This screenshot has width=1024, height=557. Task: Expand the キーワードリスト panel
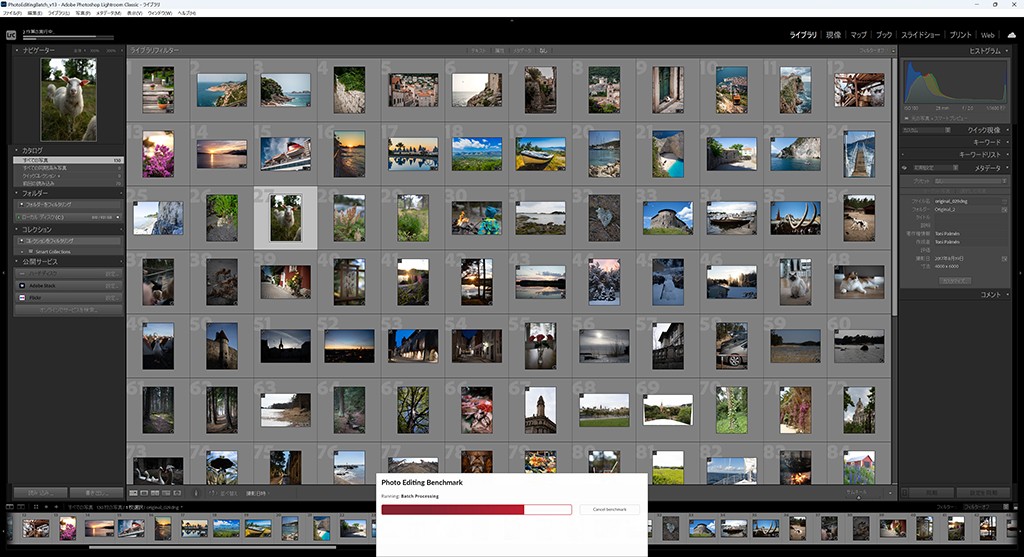click(1008, 155)
